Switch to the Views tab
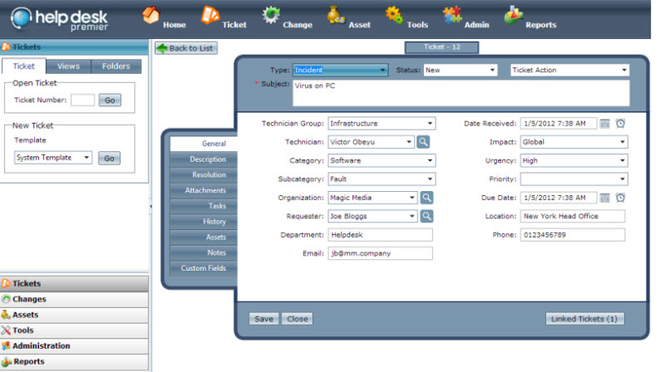The height and width of the screenshot is (372, 665). (x=68, y=66)
